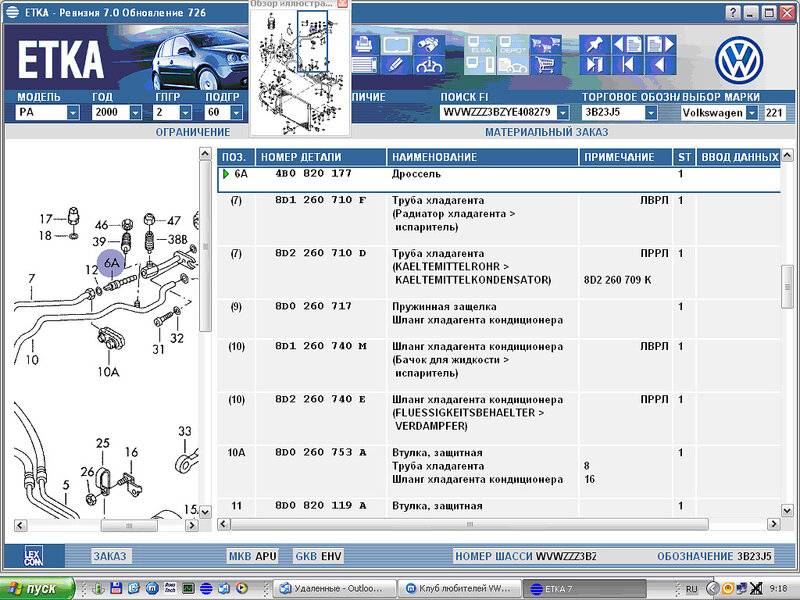Expand the 3B23J5 trade designation dropdown
The image size is (800, 600).
click(x=651, y=112)
